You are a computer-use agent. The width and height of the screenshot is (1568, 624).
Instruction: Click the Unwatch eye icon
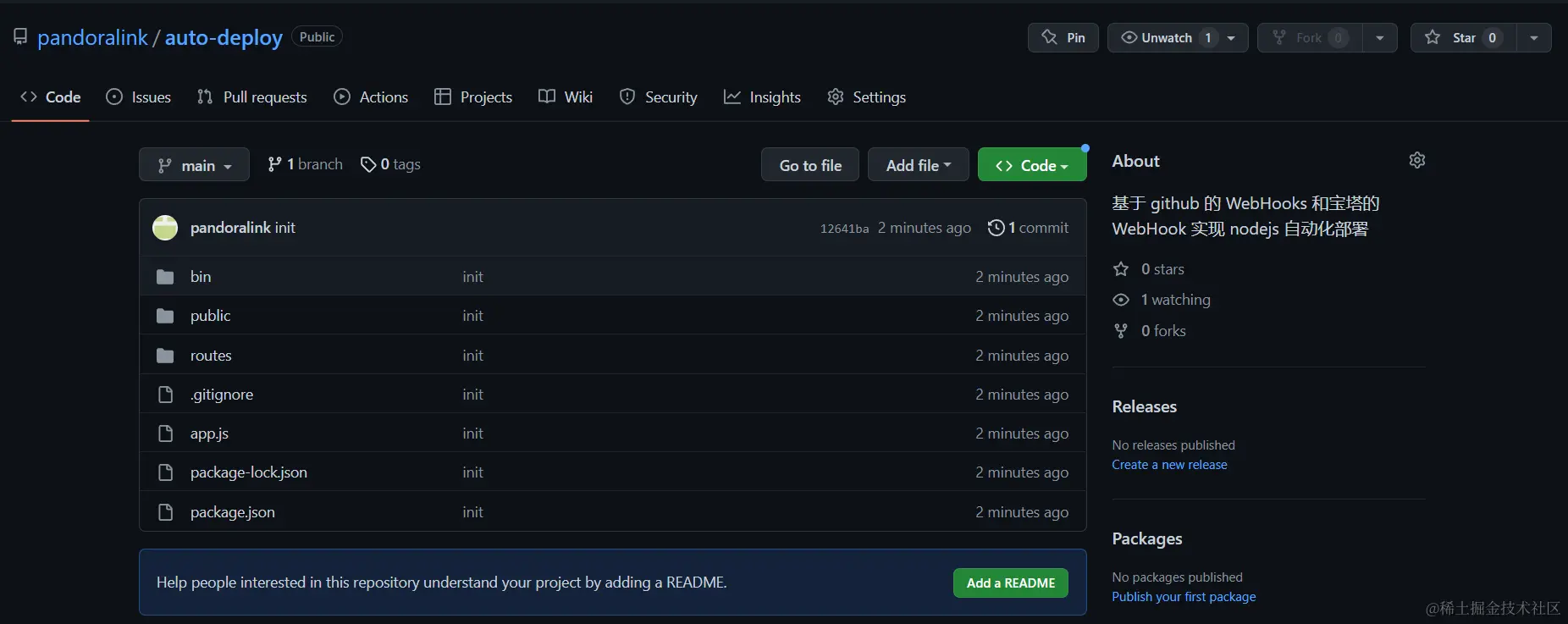(1129, 37)
